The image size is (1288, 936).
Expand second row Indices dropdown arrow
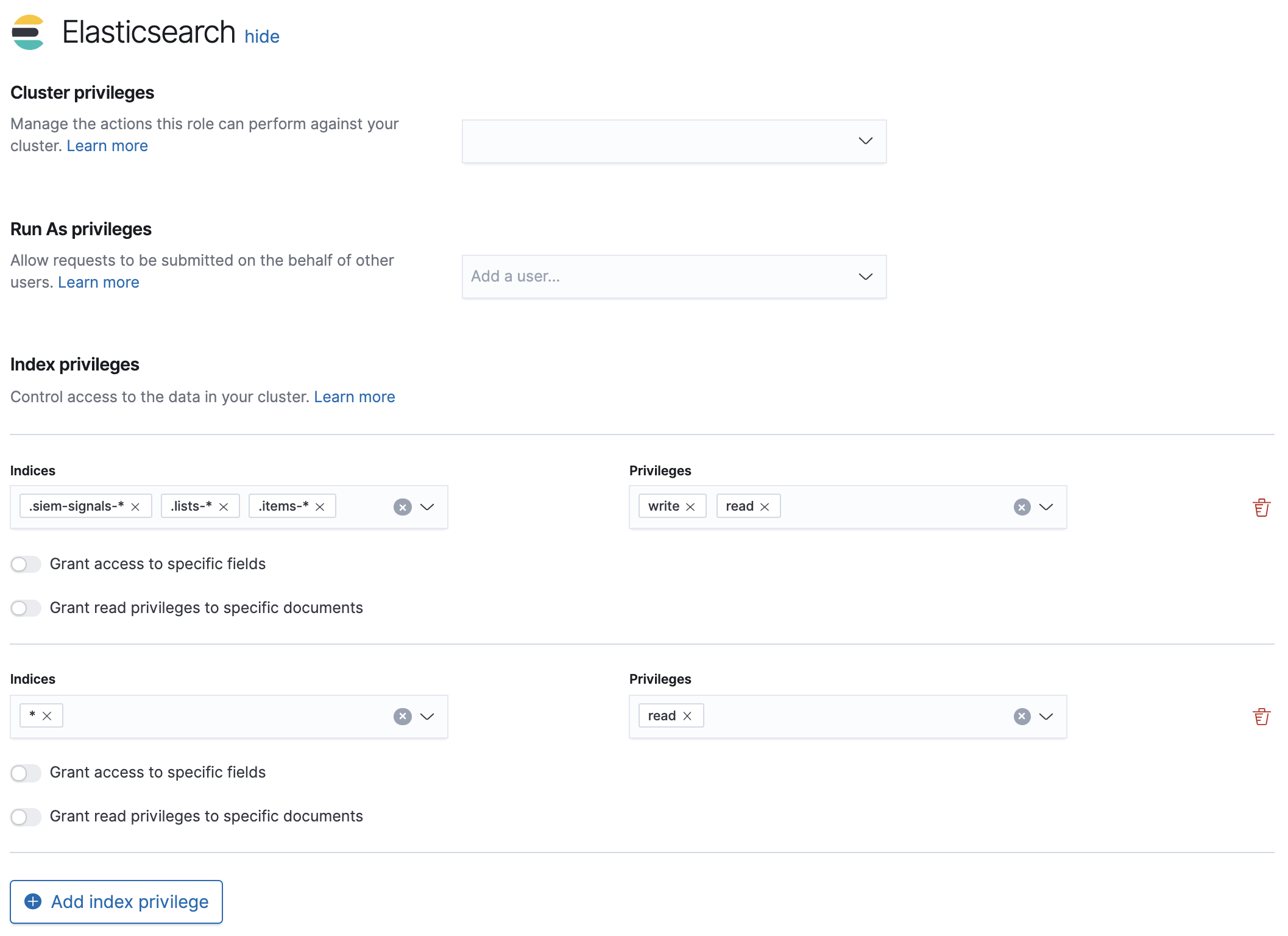pyautogui.click(x=427, y=716)
